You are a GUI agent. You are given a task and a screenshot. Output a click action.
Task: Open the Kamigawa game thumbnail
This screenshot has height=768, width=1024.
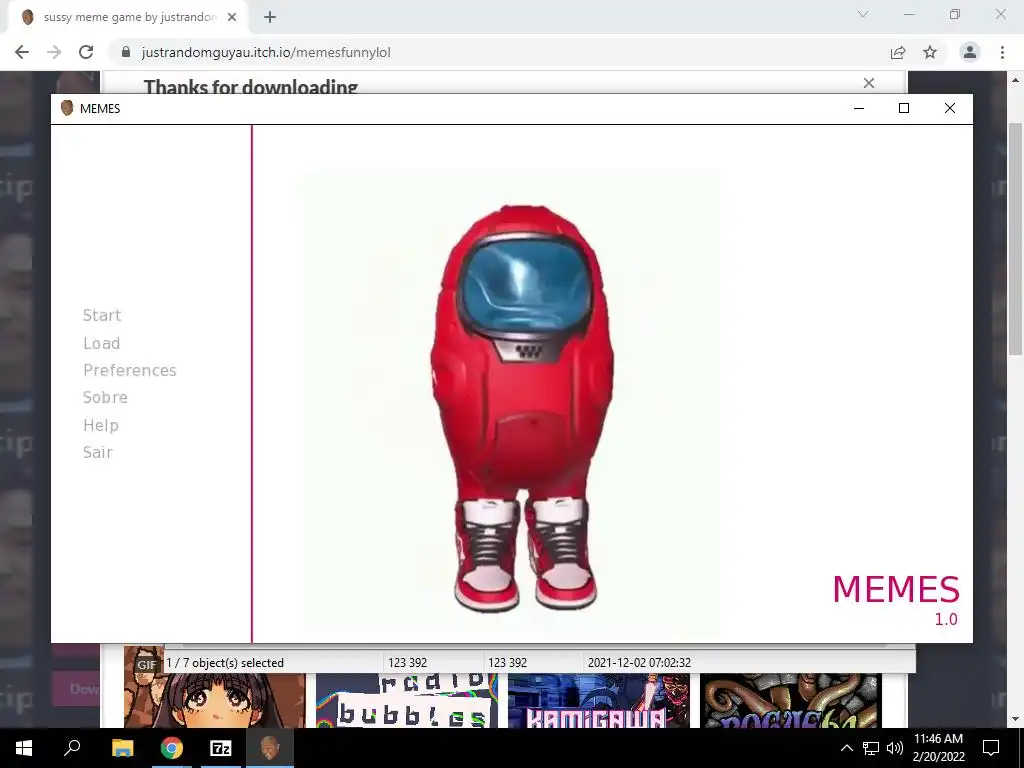click(599, 701)
